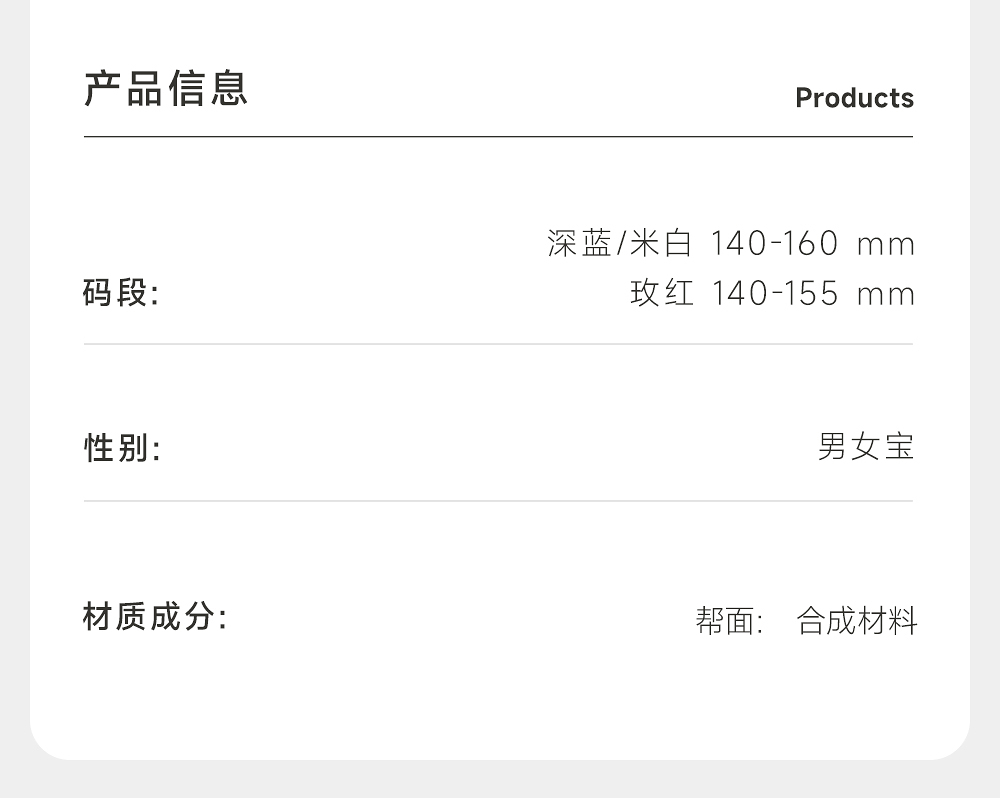Screen dimensions: 1000x798
Task: Click the 米白 color name text
Action: pos(661,243)
